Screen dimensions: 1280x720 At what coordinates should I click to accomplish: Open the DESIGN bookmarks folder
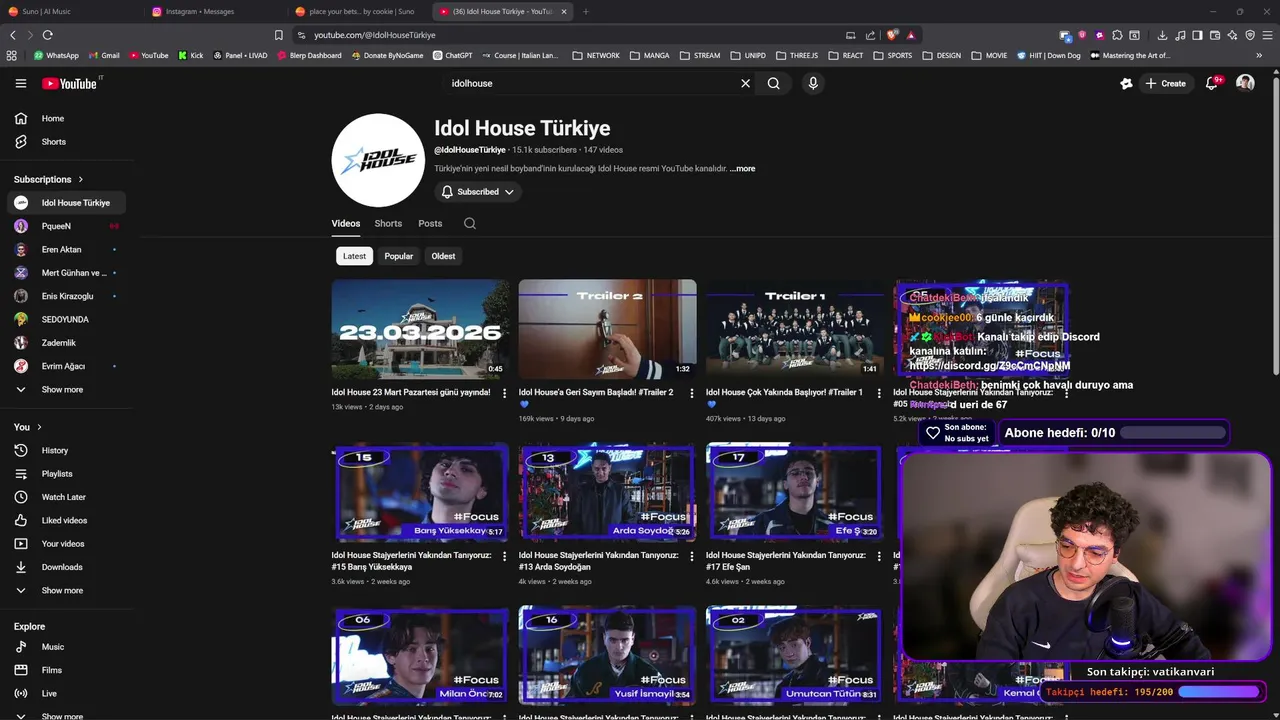941,55
